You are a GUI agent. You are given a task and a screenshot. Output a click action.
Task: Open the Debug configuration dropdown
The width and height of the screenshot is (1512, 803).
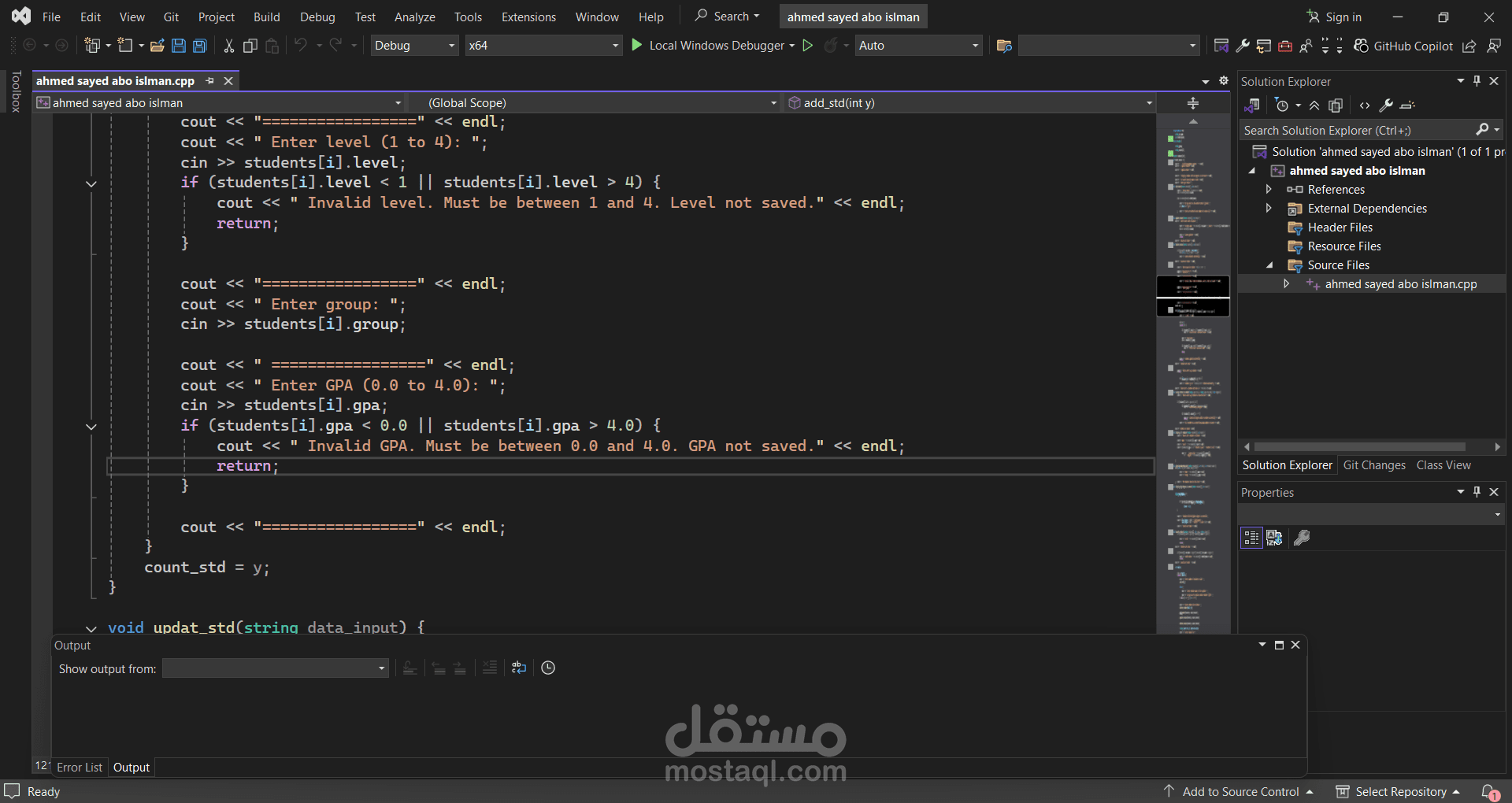pos(415,46)
